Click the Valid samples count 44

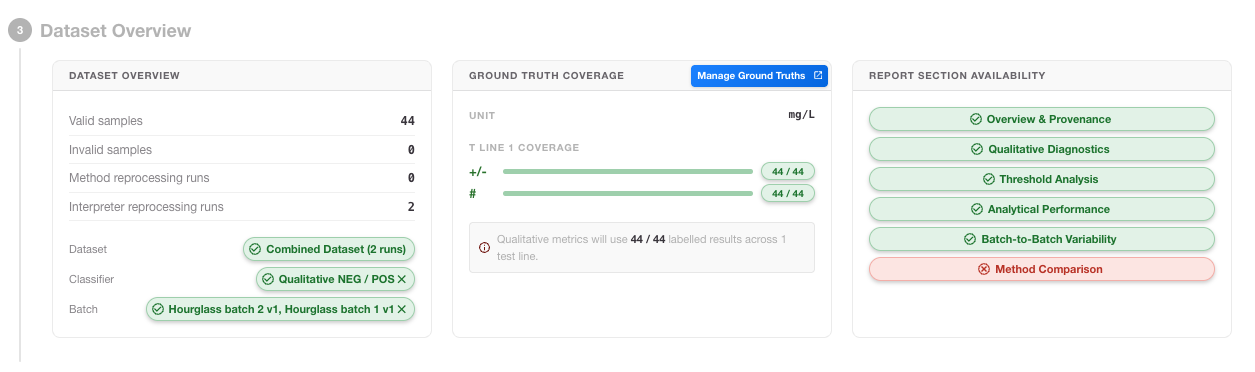tap(407, 121)
